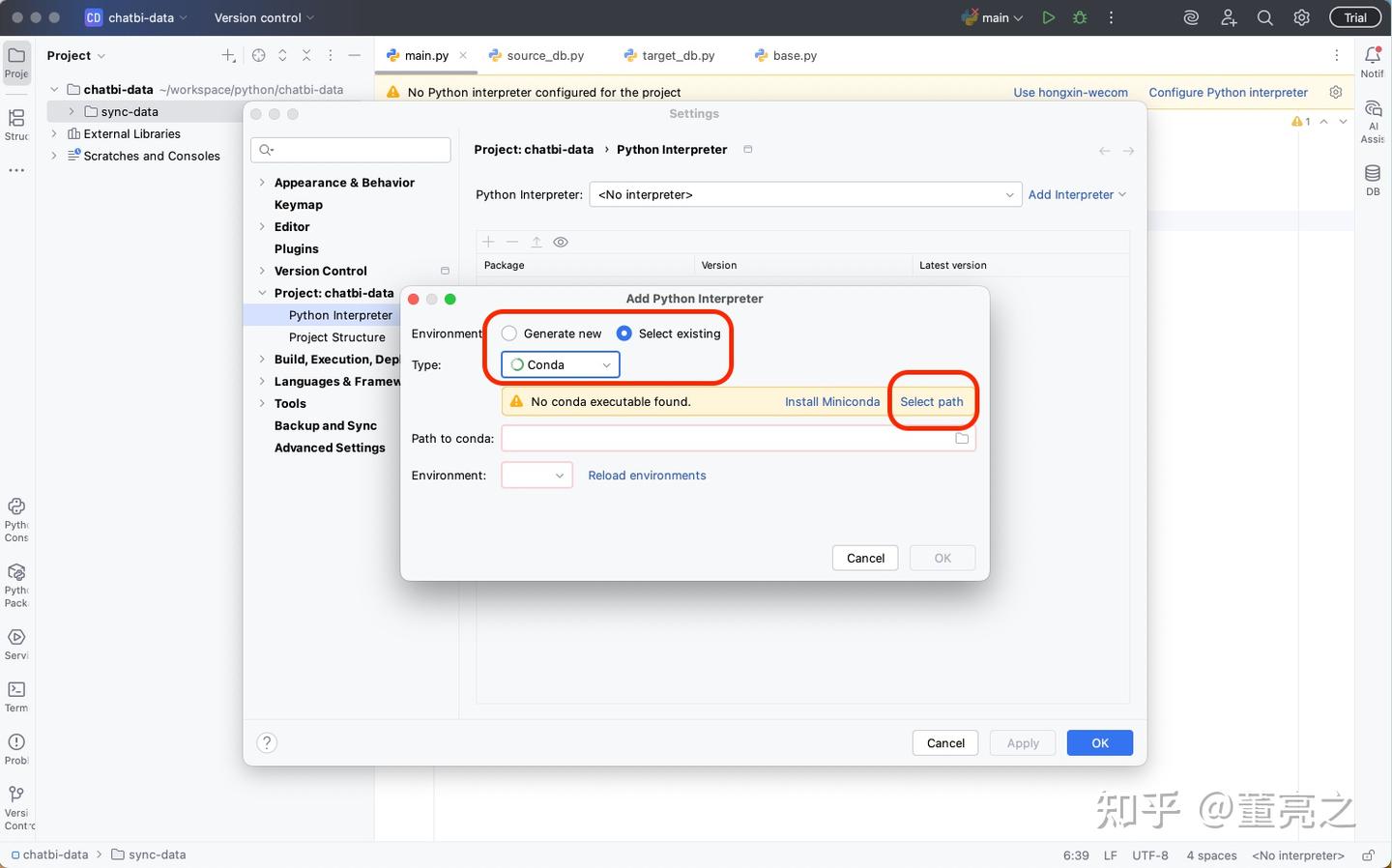Screen dimensions: 1392x868
Task: Confirm Settings dialog with blue OK button
Action: [x=1100, y=743]
